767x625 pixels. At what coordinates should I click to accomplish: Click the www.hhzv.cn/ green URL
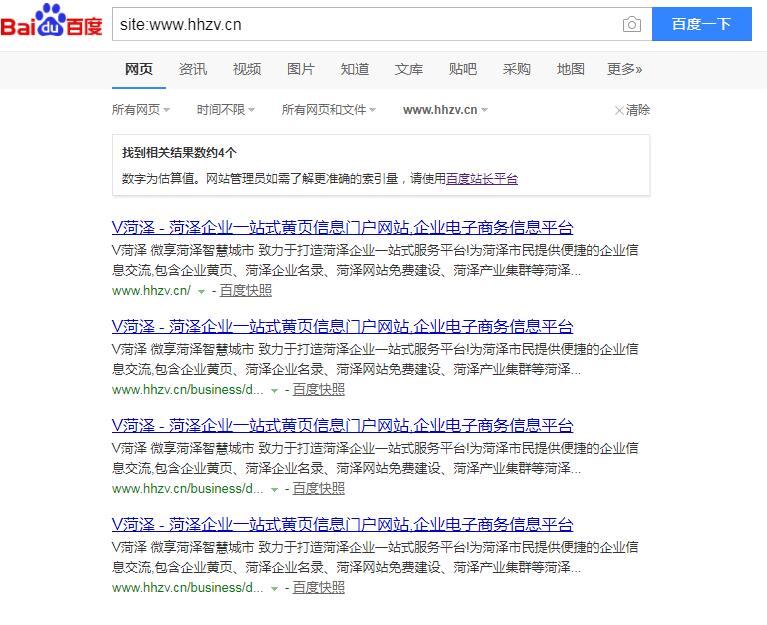coord(151,290)
